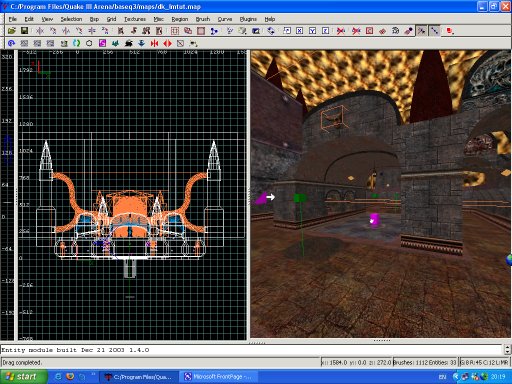Image resolution: width=512 pixels, height=384 pixels.
Task: Select the green entity box in camera view
Action: tap(300, 198)
